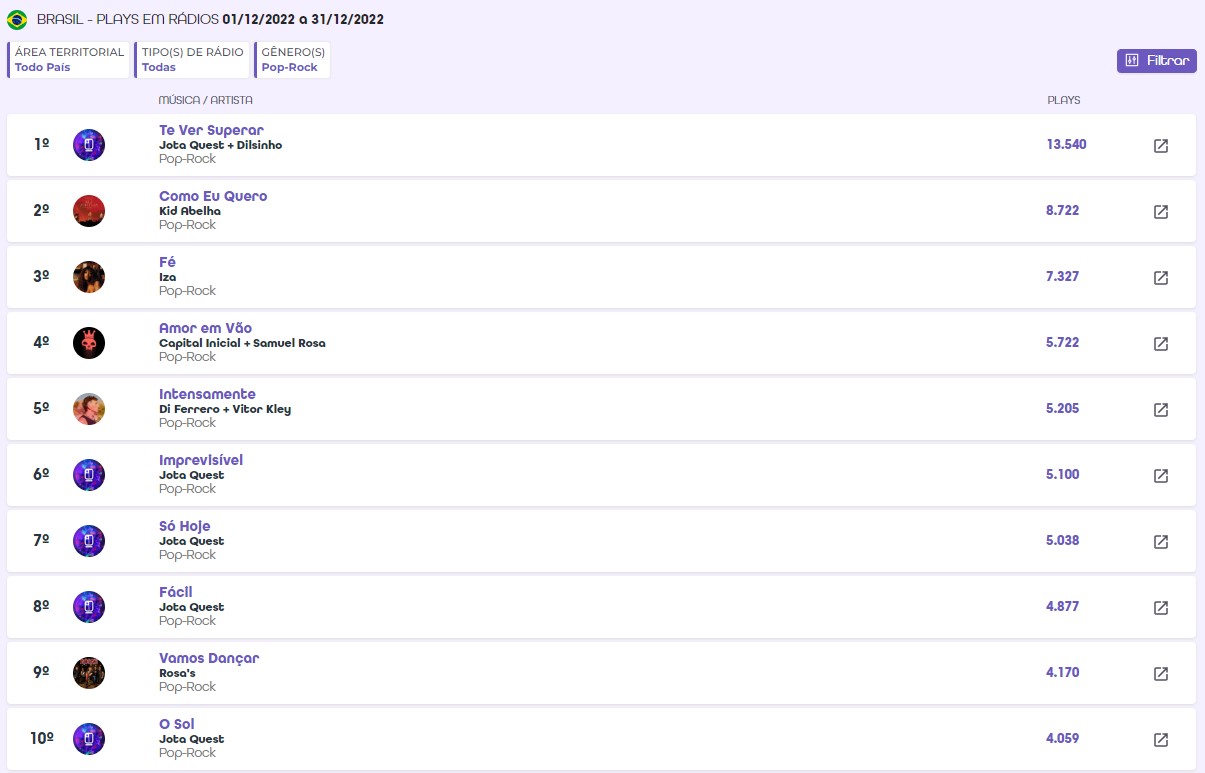
Task: Open external link for Vamos Dançar
Action: click(x=1161, y=674)
